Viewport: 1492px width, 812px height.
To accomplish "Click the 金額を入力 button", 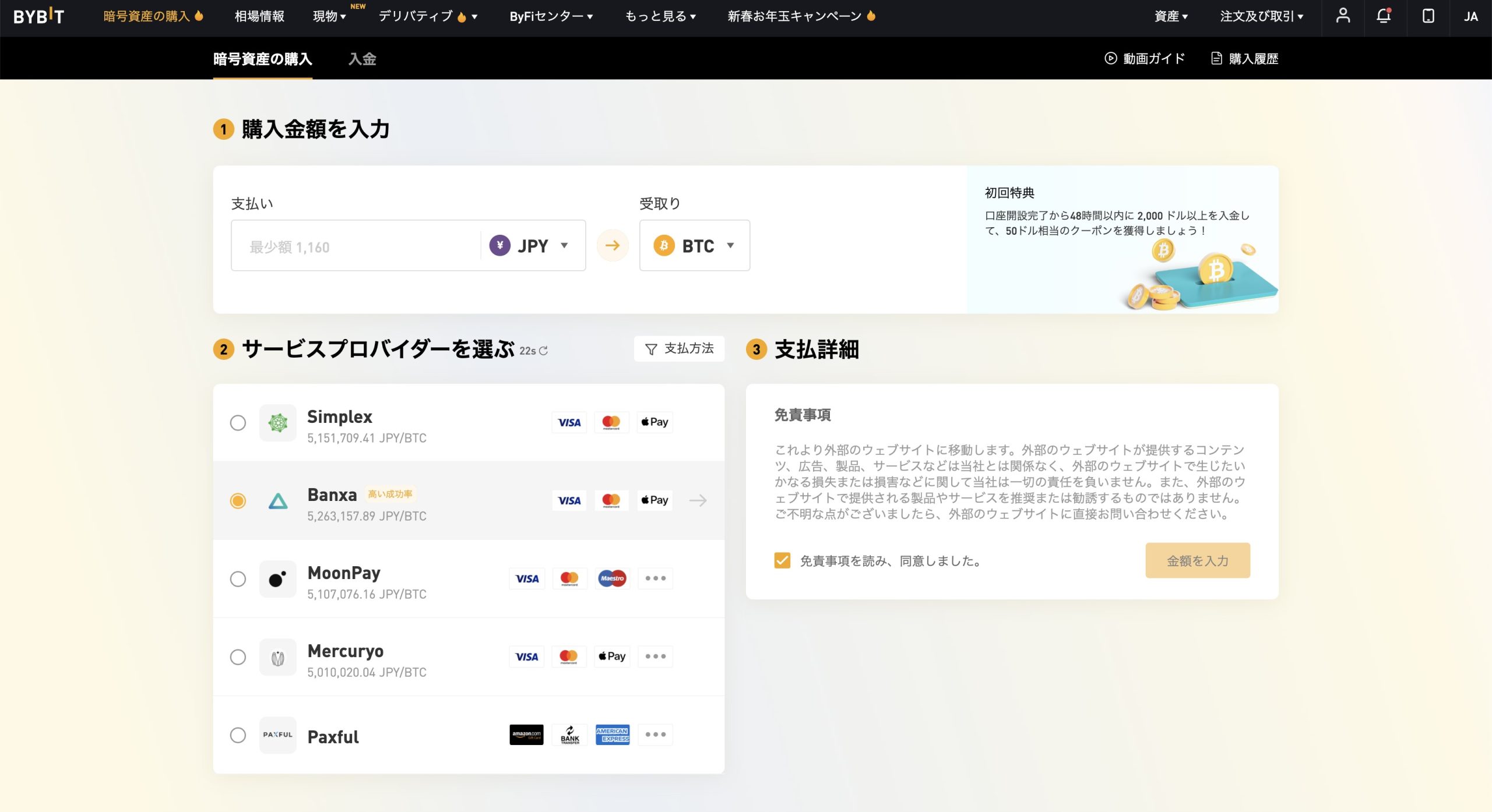I will [x=1197, y=560].
